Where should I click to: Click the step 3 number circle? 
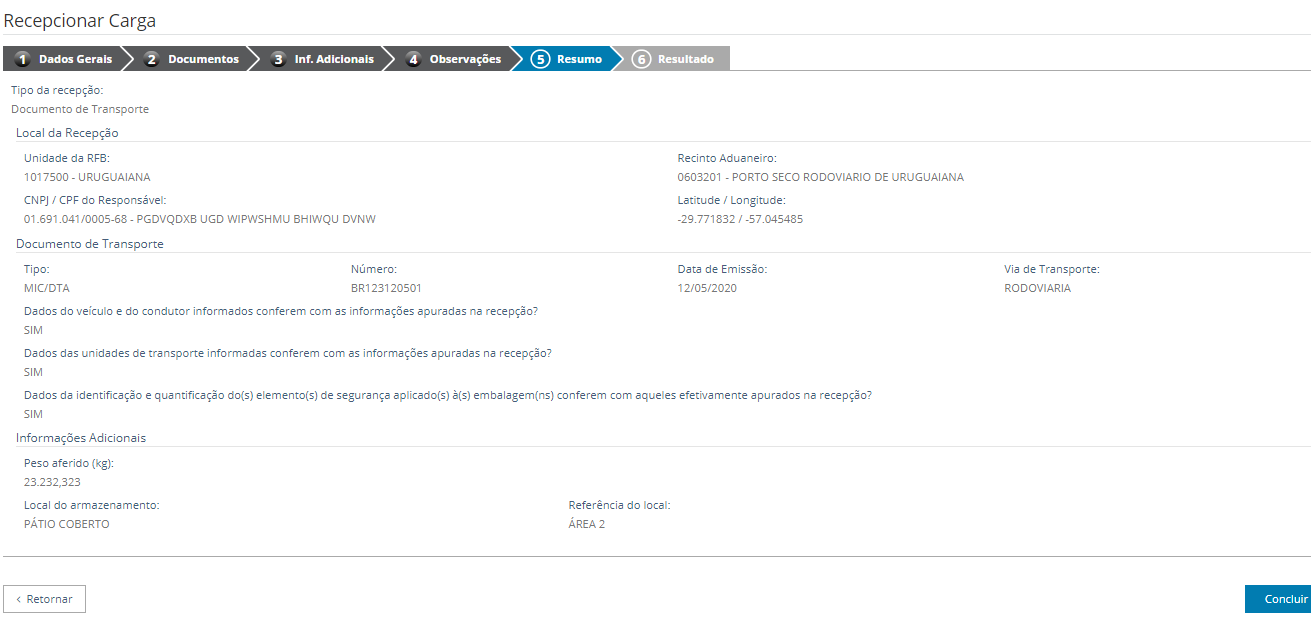pyautogui.click(x=279, y=59)
